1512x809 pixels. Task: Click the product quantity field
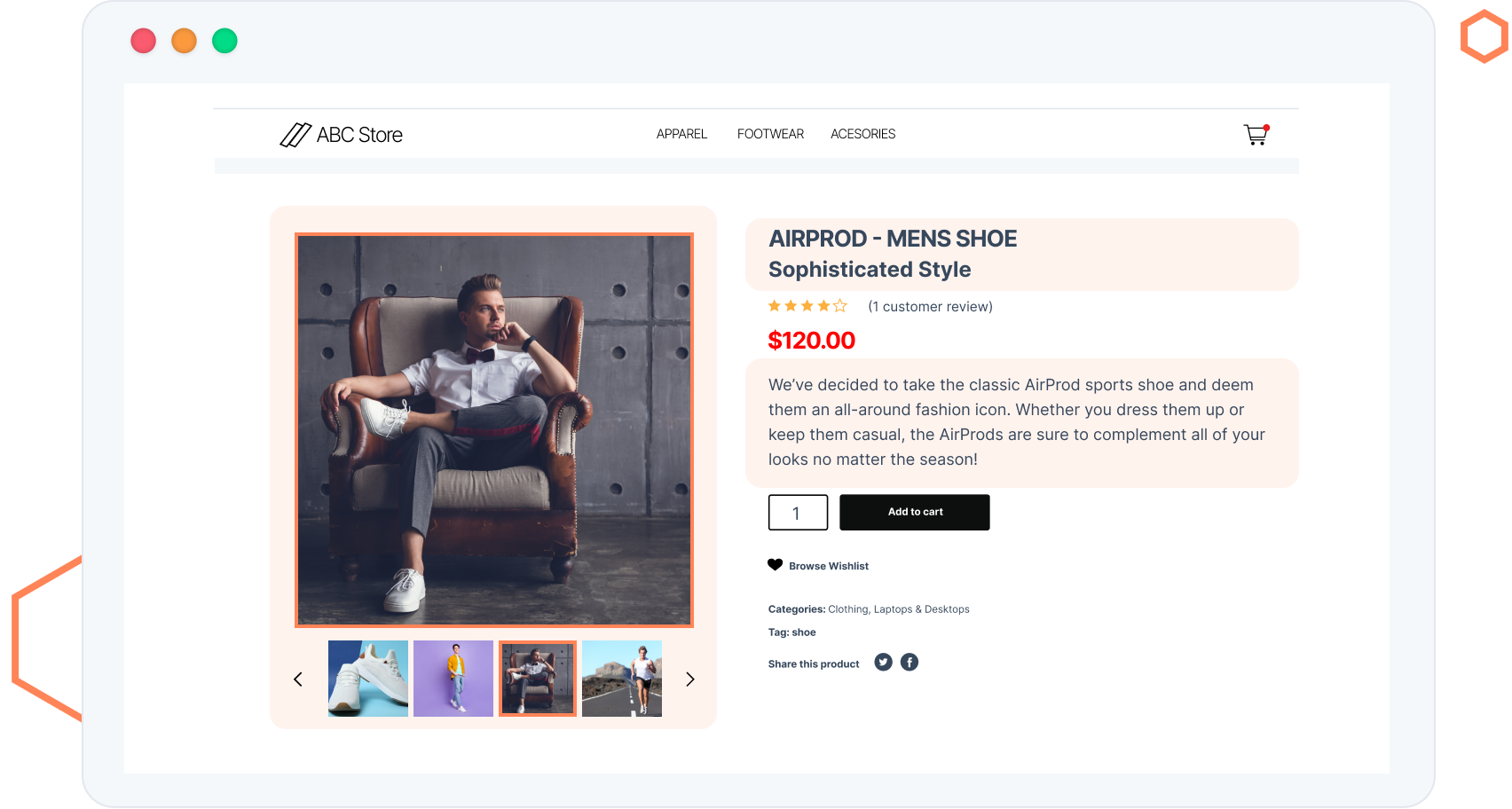tap(798, 513)
